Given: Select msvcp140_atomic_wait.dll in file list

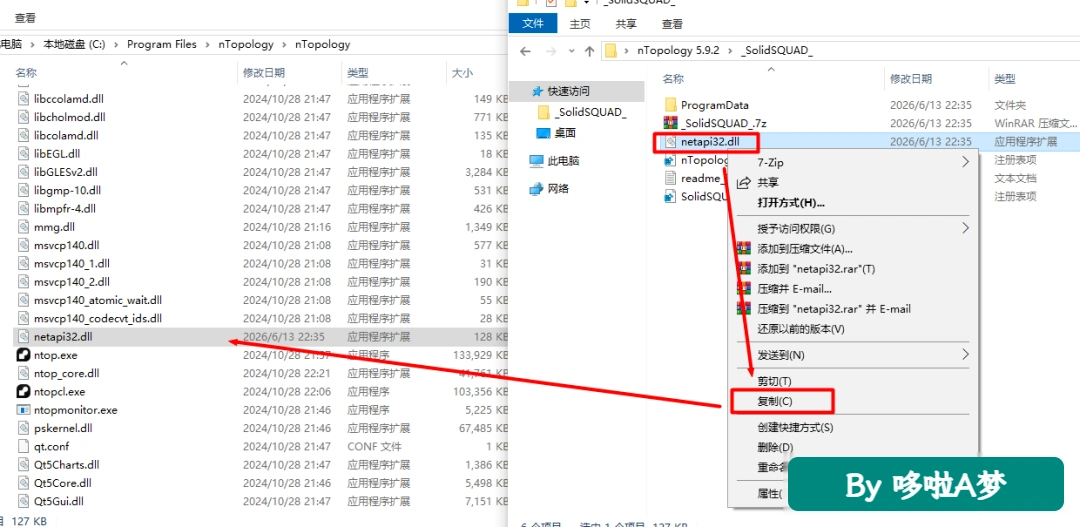Looking at the screenshot, I should (x=97, y=300).
